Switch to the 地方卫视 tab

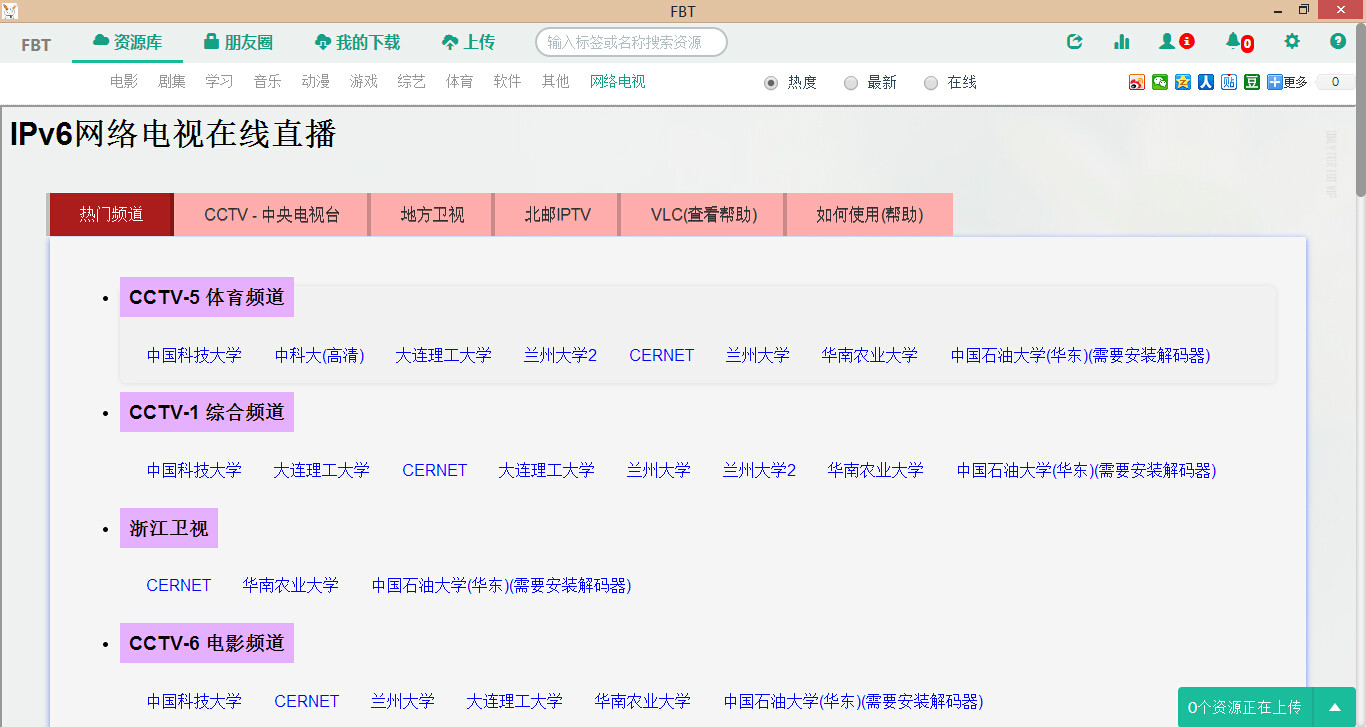pos(432,214)
